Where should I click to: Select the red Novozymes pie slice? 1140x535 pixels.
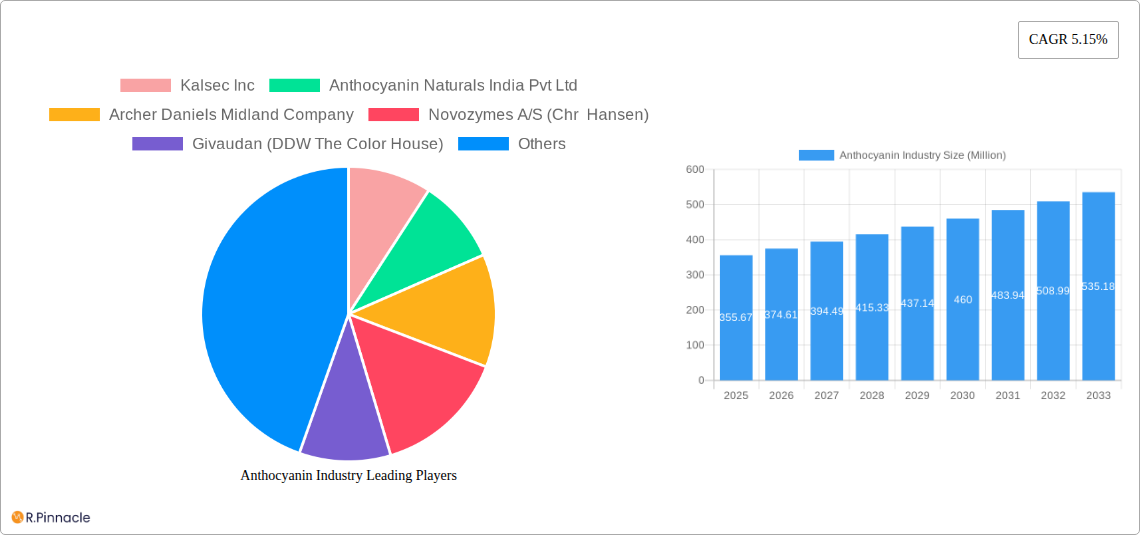pyautogui.click(x=422, y=382)
